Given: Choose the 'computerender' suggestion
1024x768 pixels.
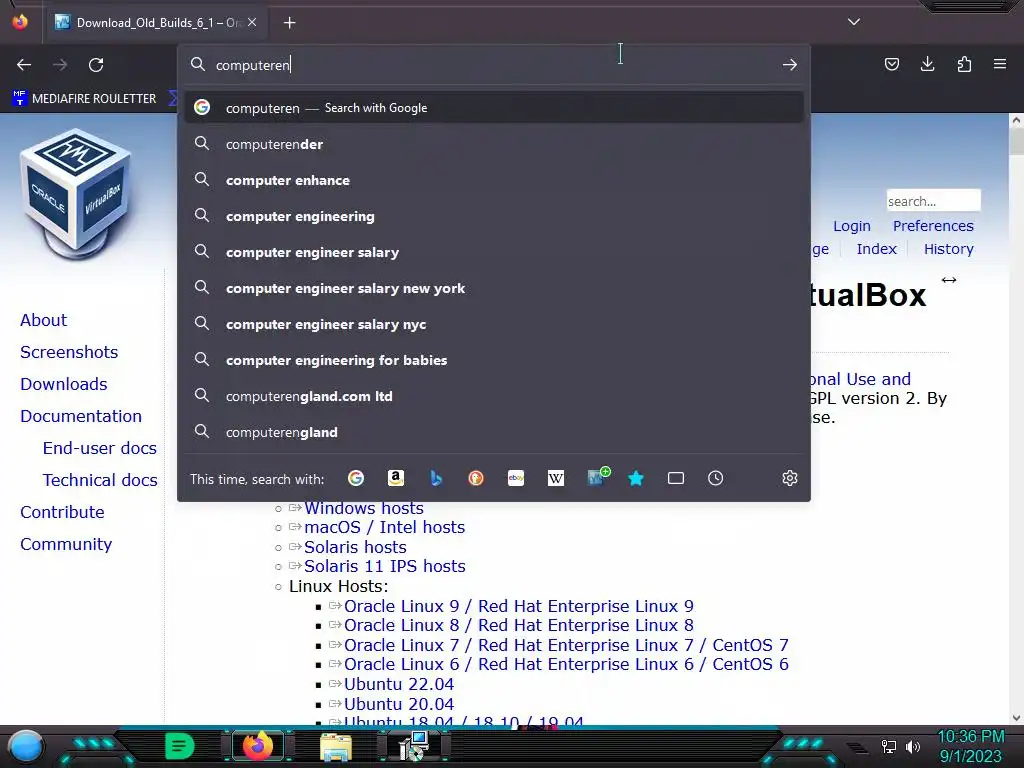Looking at the screenshot, I should point(494,144).
